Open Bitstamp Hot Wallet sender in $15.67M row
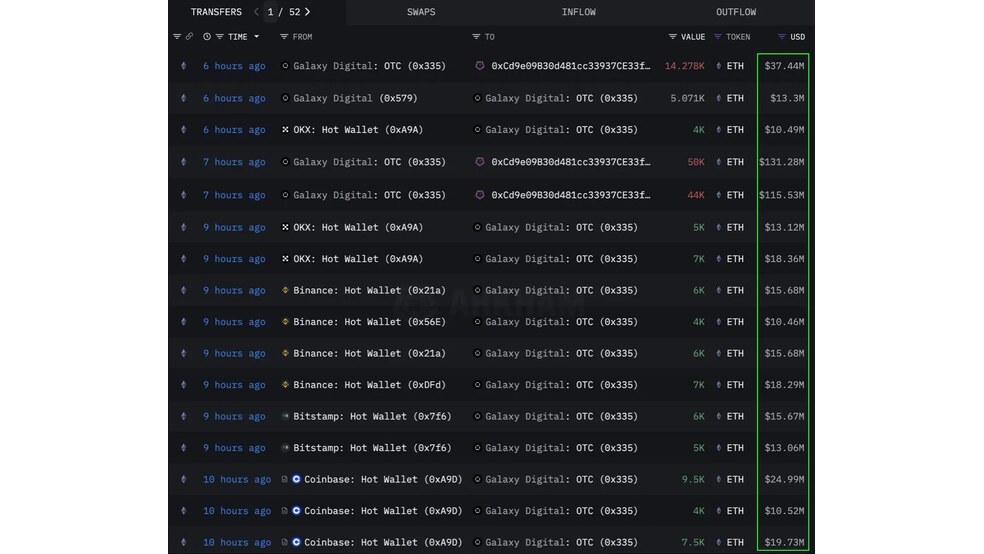Screen dimensions: 984x554 pyautogui.click(x=372, y=416)
